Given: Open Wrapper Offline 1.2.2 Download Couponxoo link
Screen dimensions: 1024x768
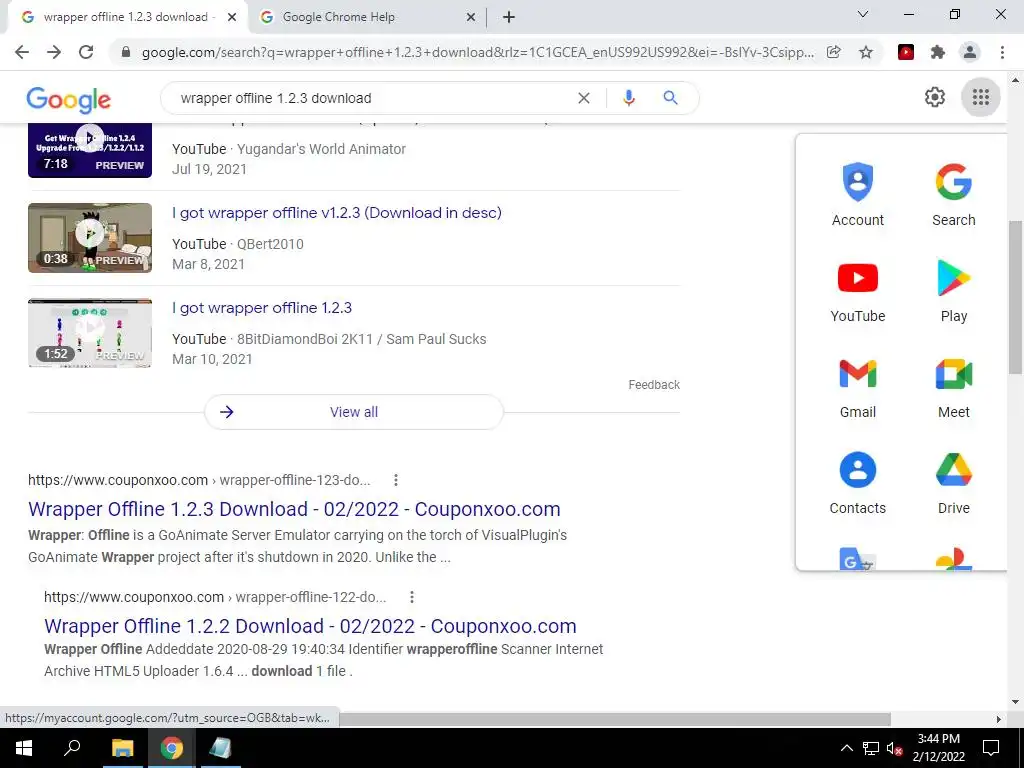Looking at the screenshot, I should (310, 626).
